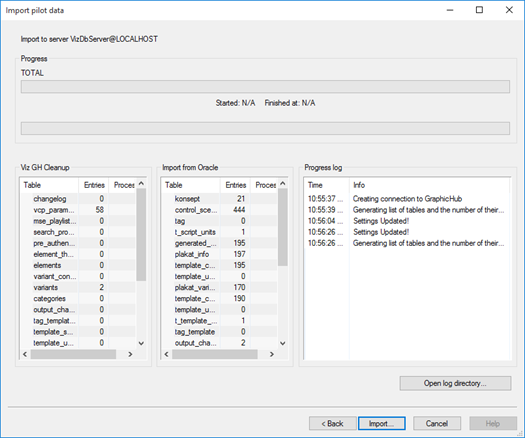Screen dimensions: 525x438
Task: Sort Viz GH Cleanup by Entries column header
Action: (94, 185)
